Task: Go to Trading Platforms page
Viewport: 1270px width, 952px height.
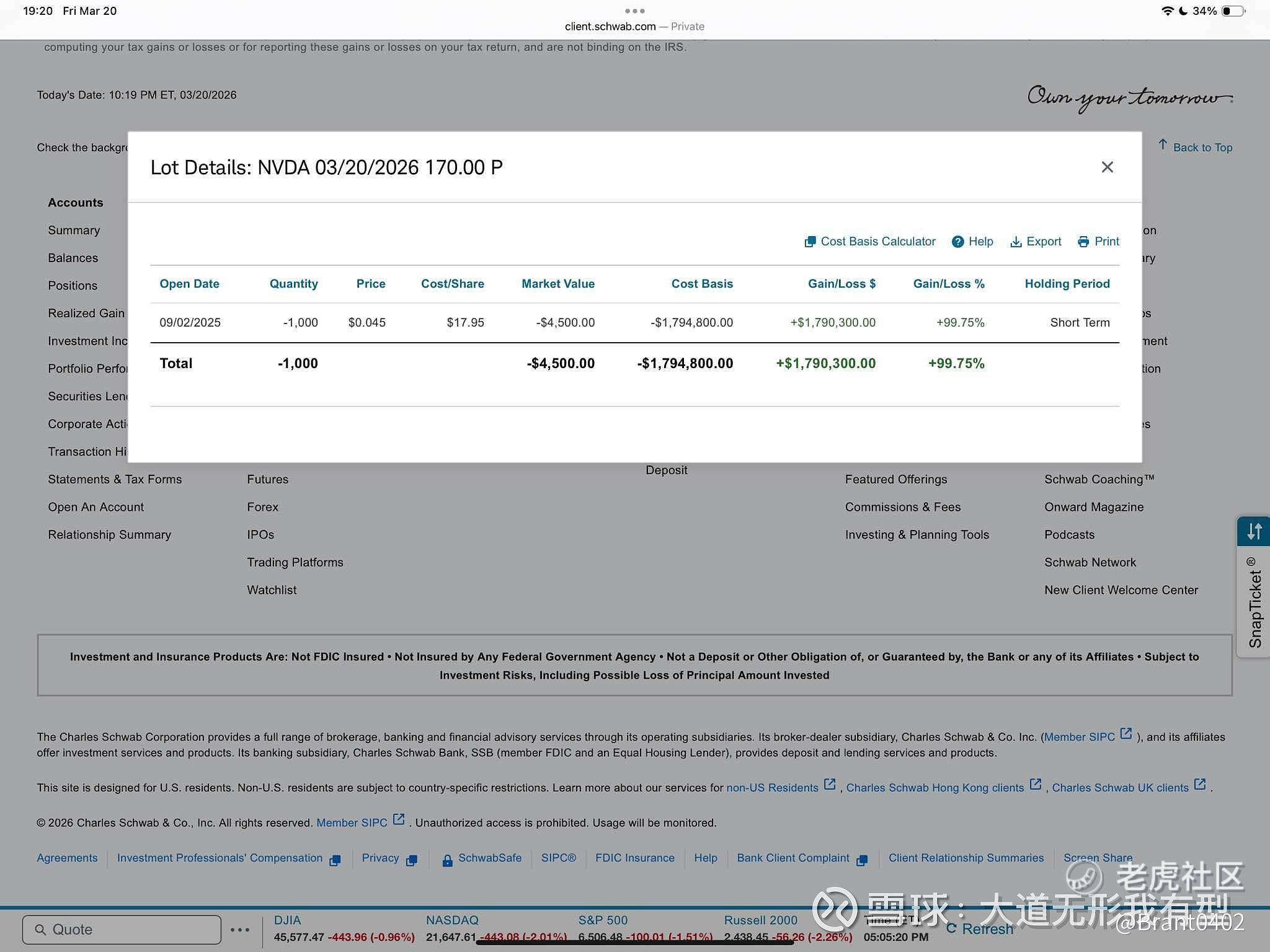Action: pos(295,562)
